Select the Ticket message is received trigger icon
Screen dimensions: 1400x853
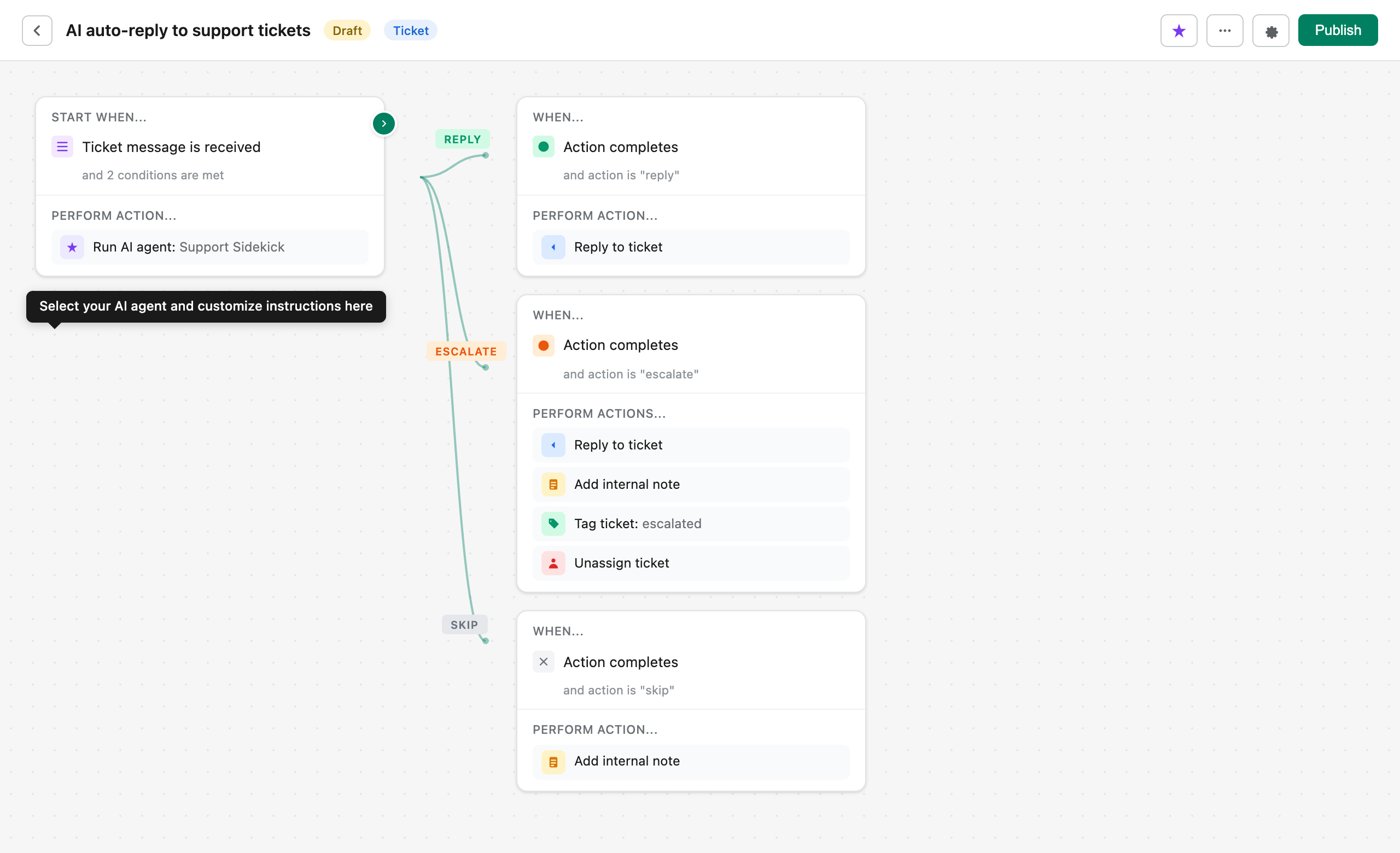(x=62, y=147)
